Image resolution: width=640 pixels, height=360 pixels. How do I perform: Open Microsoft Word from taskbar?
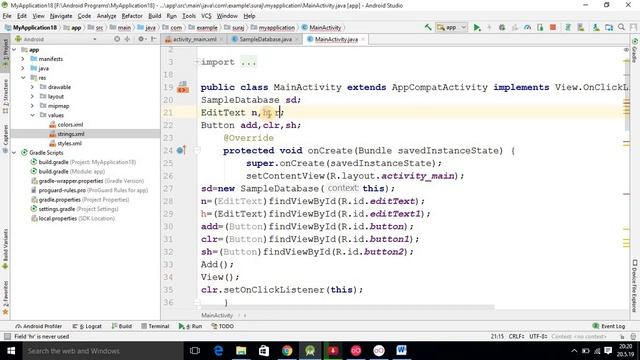click(x=402, y=351)
